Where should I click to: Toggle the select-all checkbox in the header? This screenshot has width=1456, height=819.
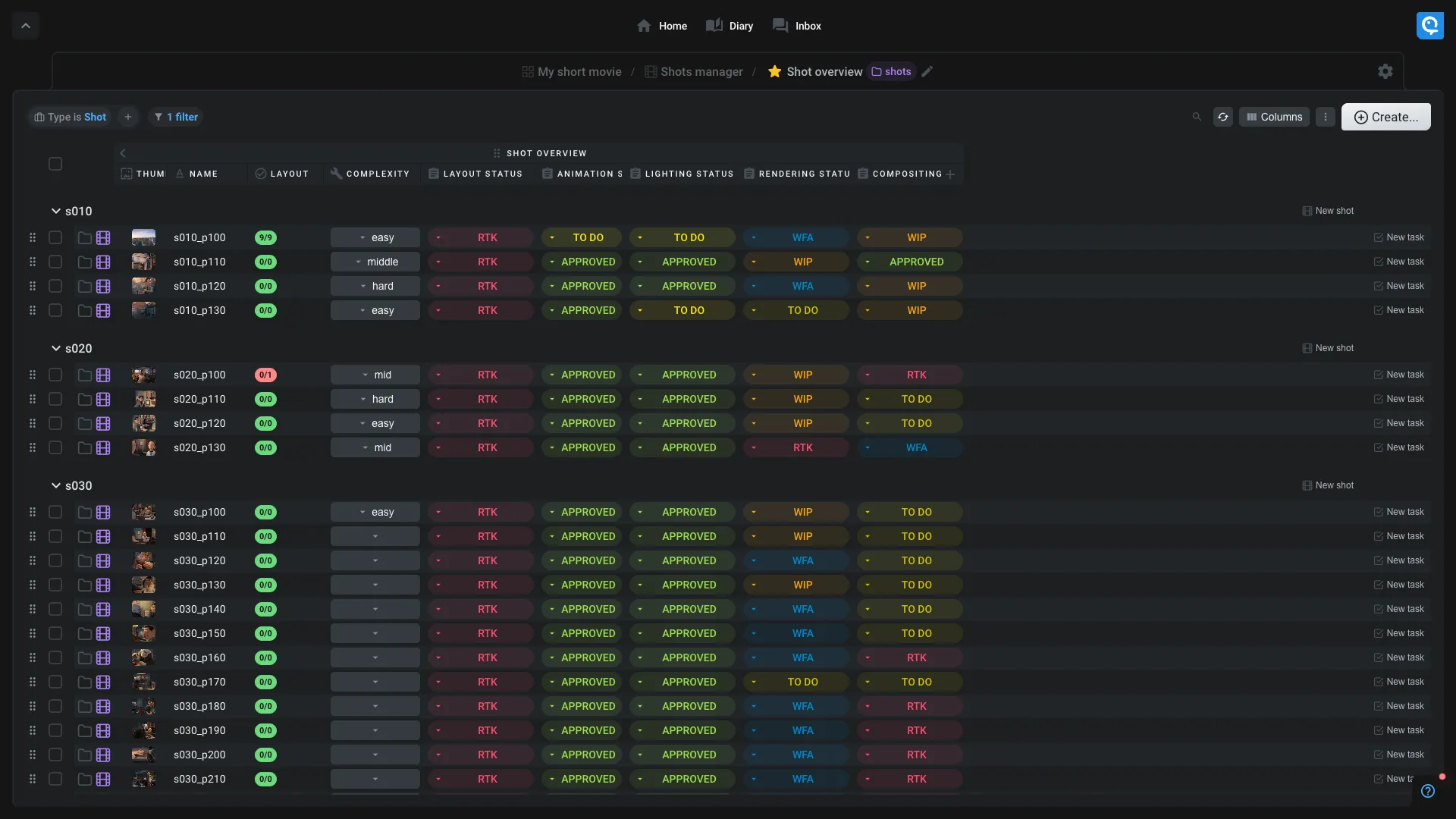coord(55,164)
